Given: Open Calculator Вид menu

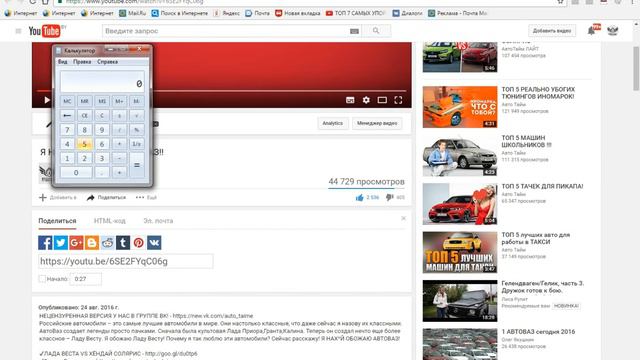Looking at the screenshot, I should (62, 62).
